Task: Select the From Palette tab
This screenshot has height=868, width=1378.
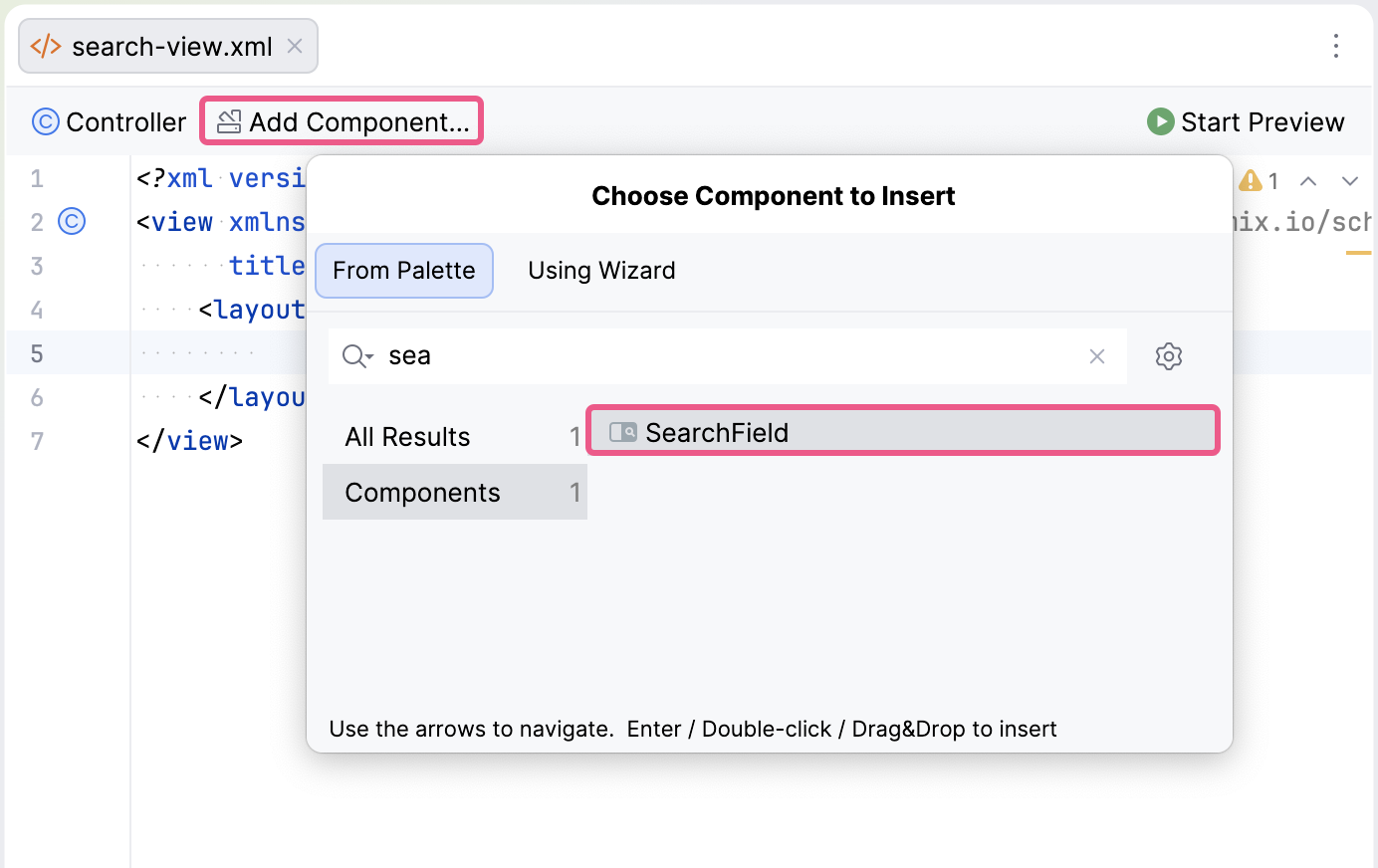Action: tap(403, 270)
